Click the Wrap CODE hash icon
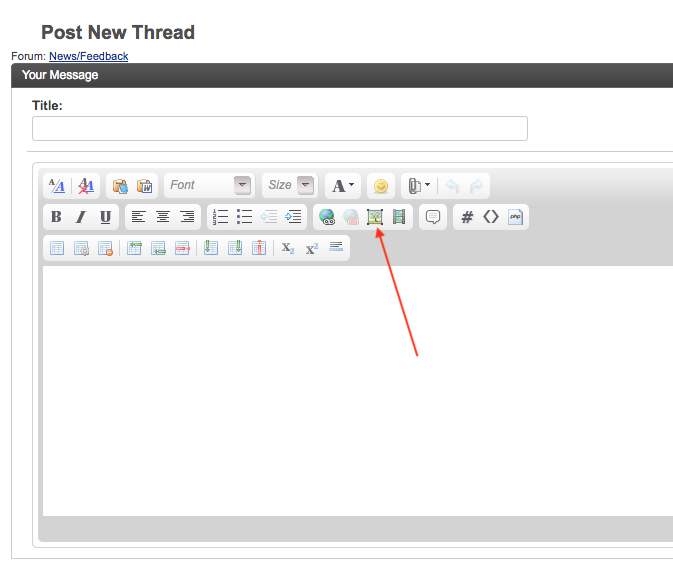673x572 pixels. coord(467,217)
